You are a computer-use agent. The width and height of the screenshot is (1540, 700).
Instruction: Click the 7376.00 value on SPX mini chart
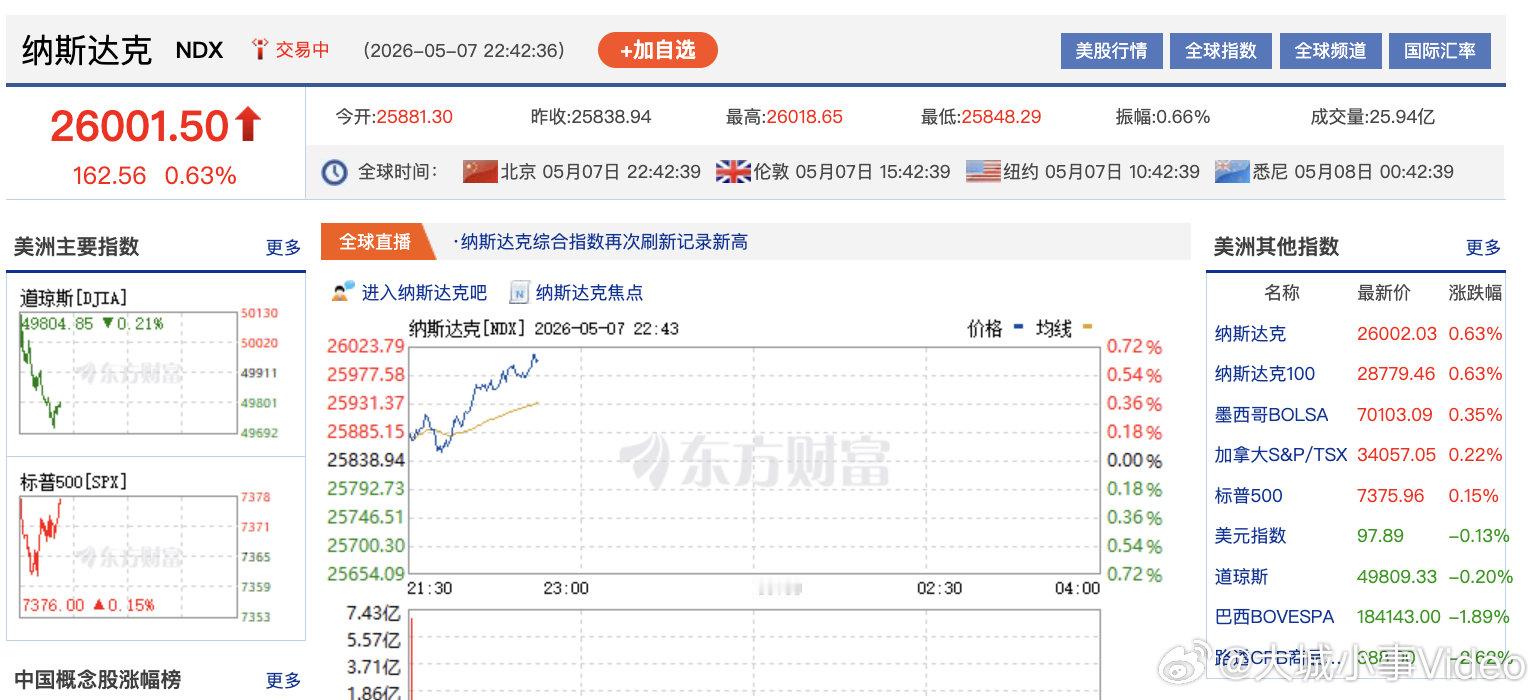pyautogui.click(x=53, y=604)
